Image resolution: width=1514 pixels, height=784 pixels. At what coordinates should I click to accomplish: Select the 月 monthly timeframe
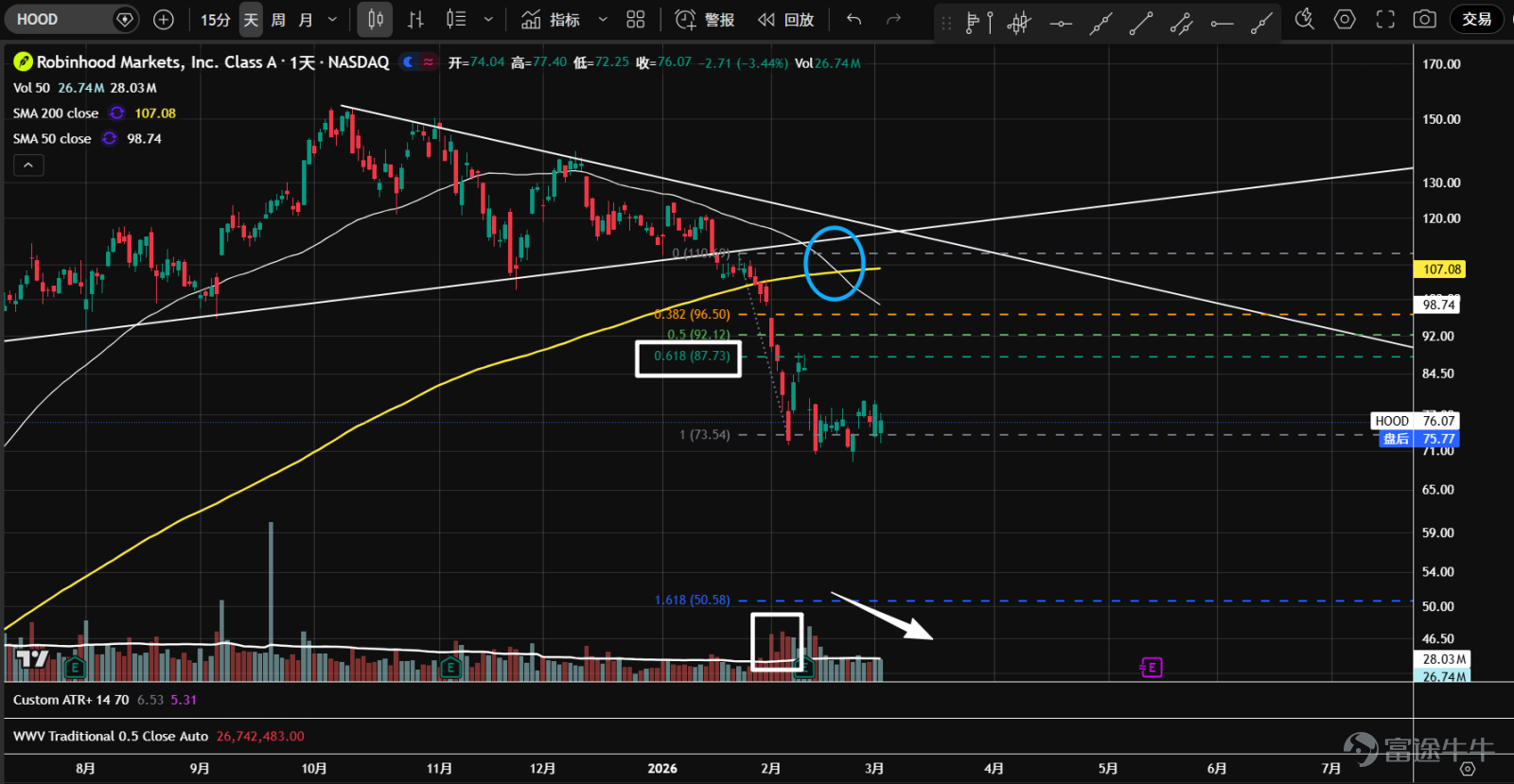click(306, 19)
